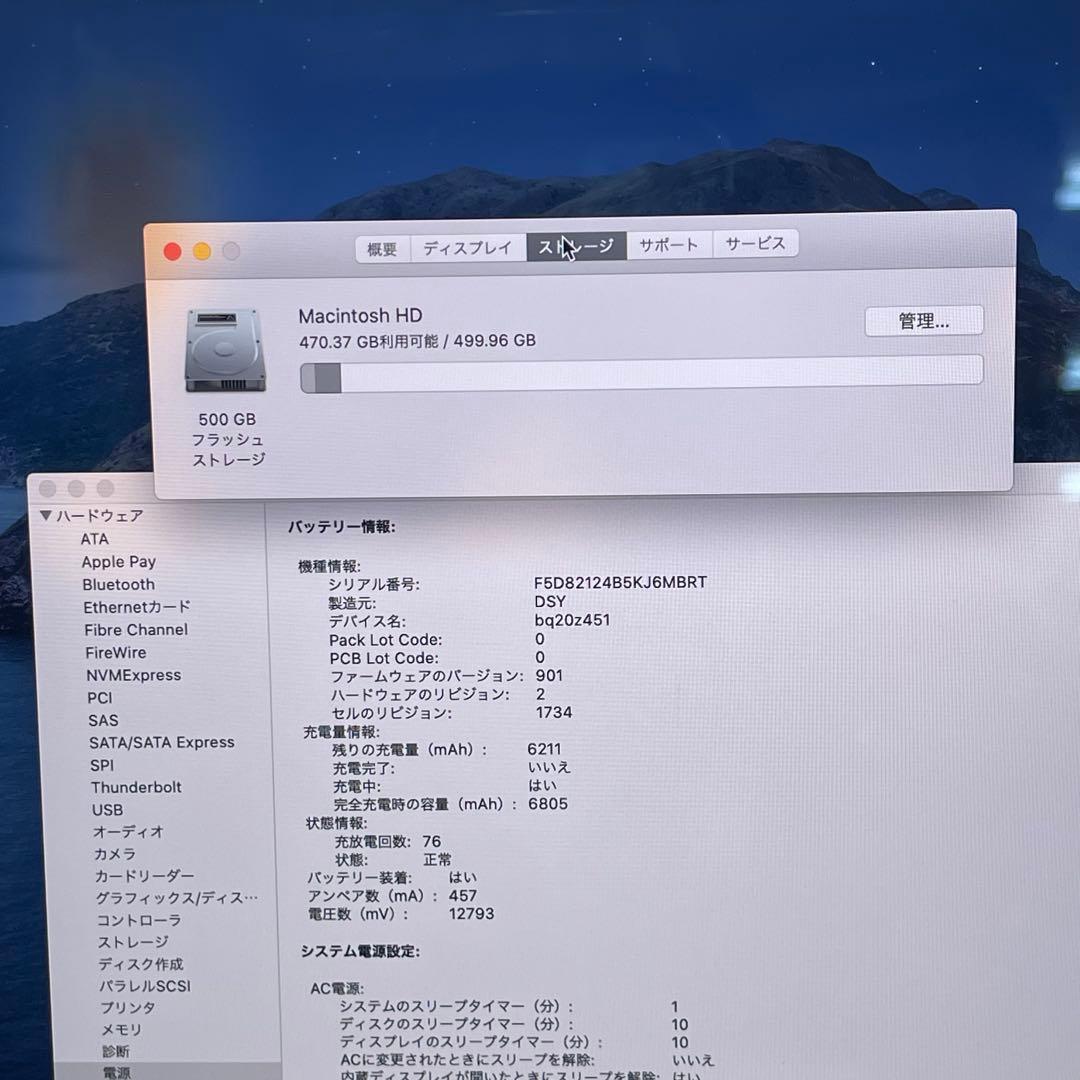This screenshot has width=1080, height=1080.
Task: Select Bluetooth in the hardware sidebar
Action: click(x=119, y=584)
